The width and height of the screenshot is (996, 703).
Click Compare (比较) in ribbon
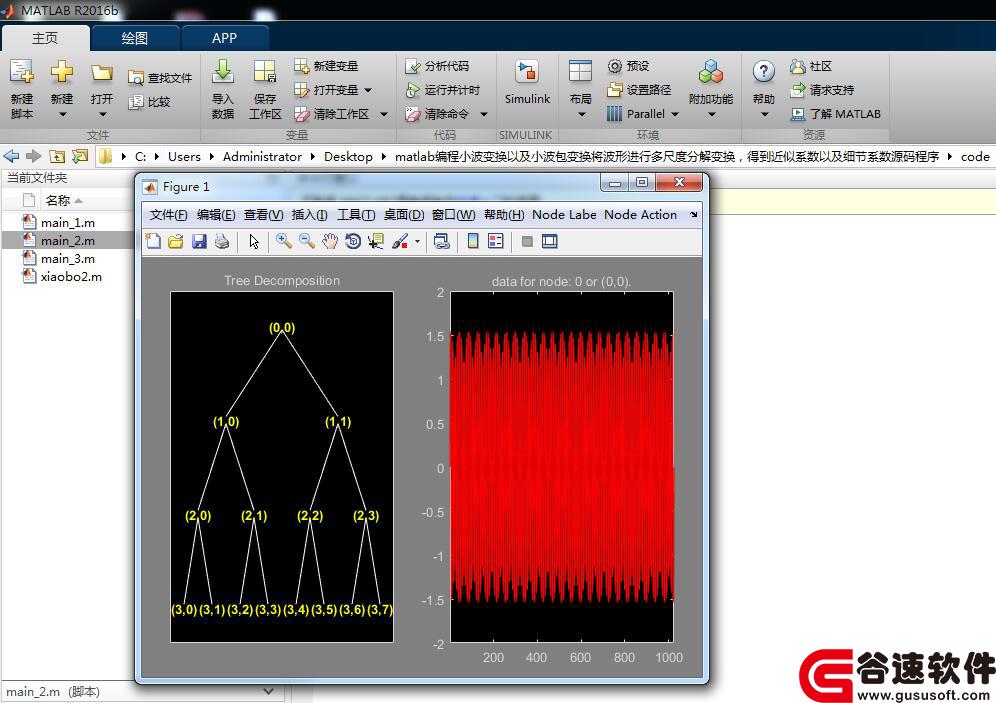[149, 102]
